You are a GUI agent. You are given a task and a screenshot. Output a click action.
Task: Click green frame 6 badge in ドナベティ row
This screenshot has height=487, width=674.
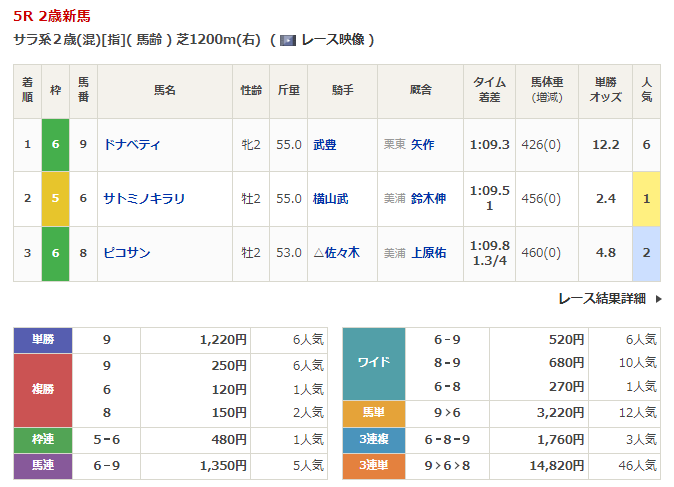(55, 145)
